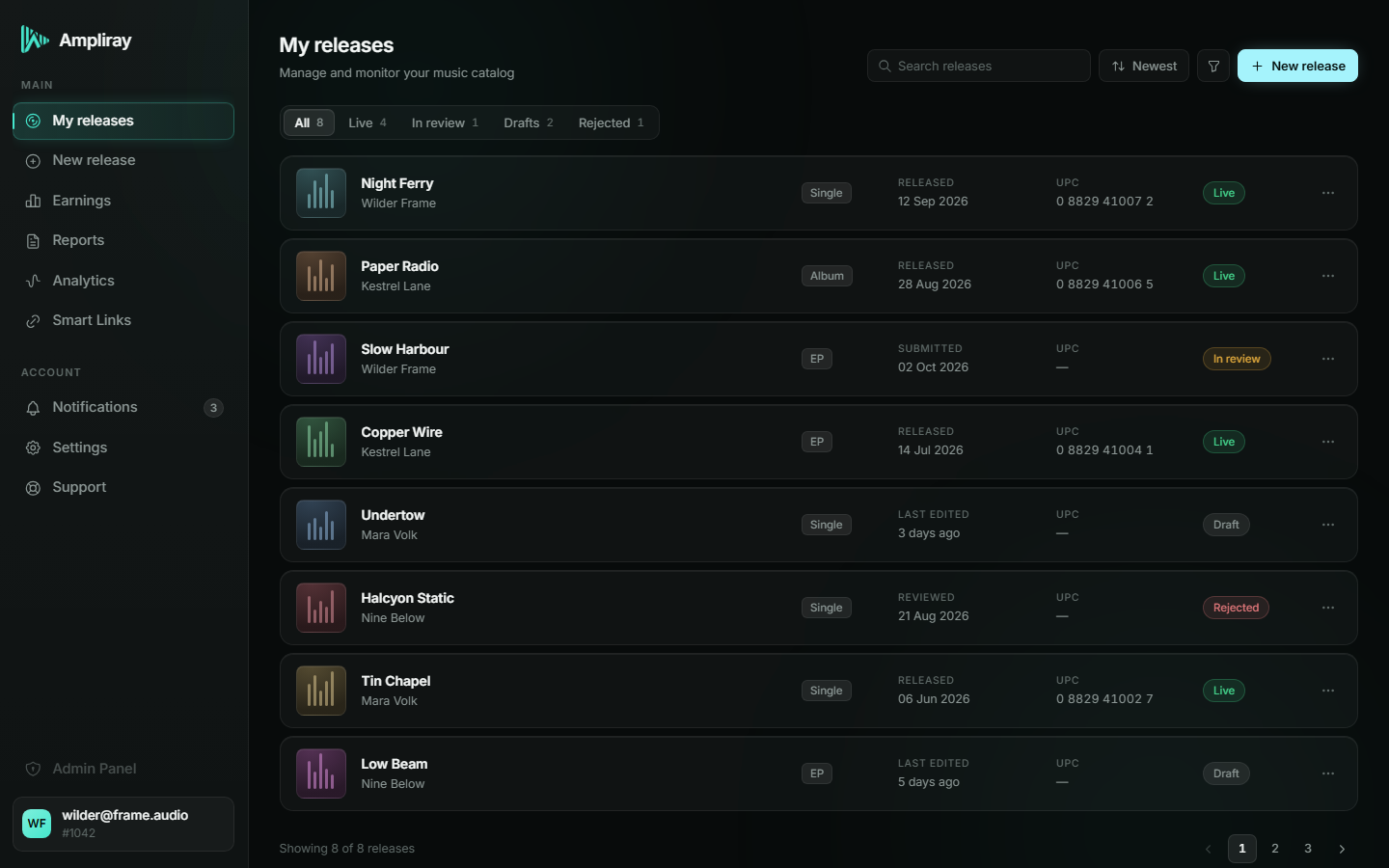Go to the next page arrow
The image size is (1389, 868).
[1342, 849]
